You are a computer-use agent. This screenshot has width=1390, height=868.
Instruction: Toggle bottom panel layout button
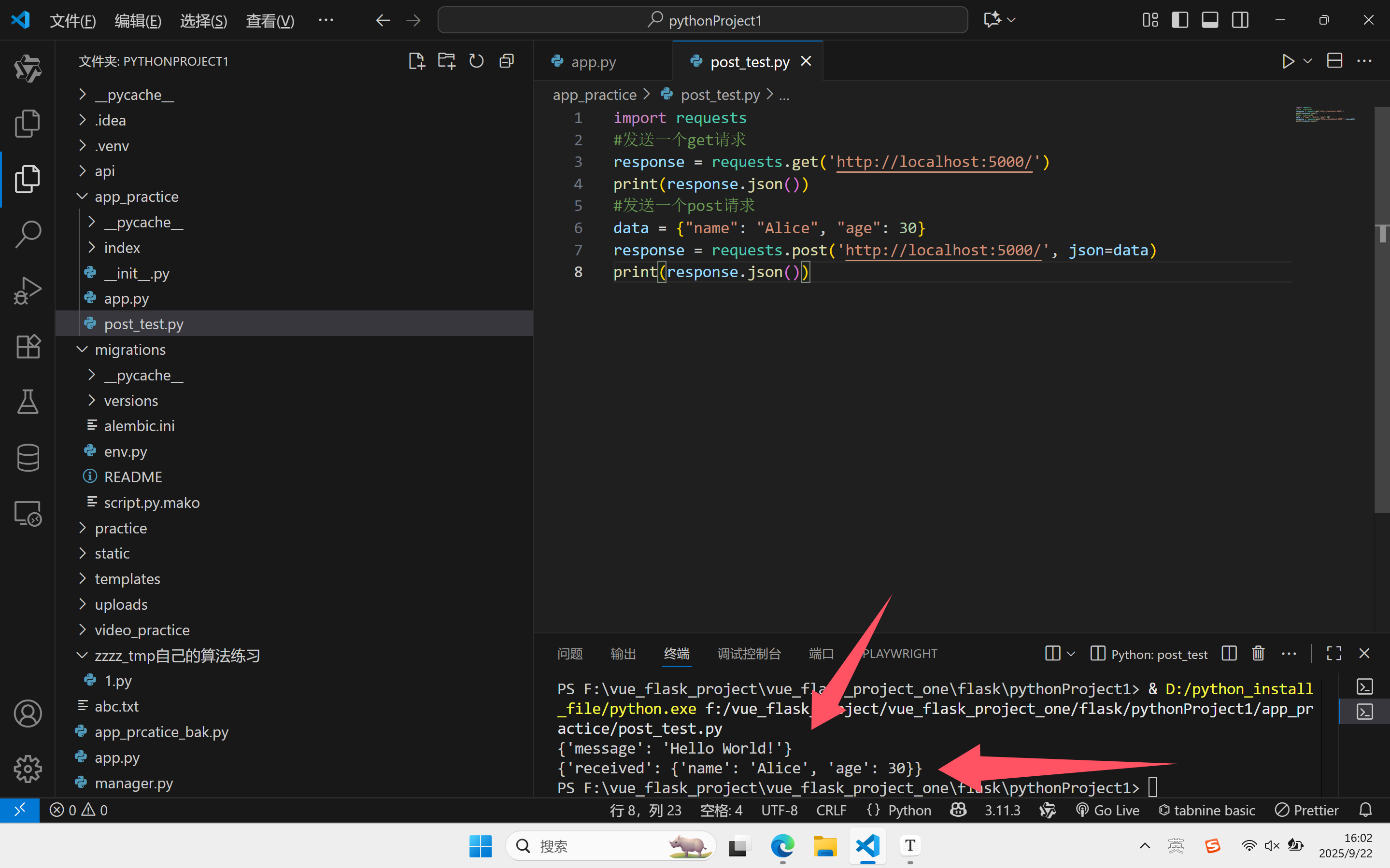click(1210, 20)
